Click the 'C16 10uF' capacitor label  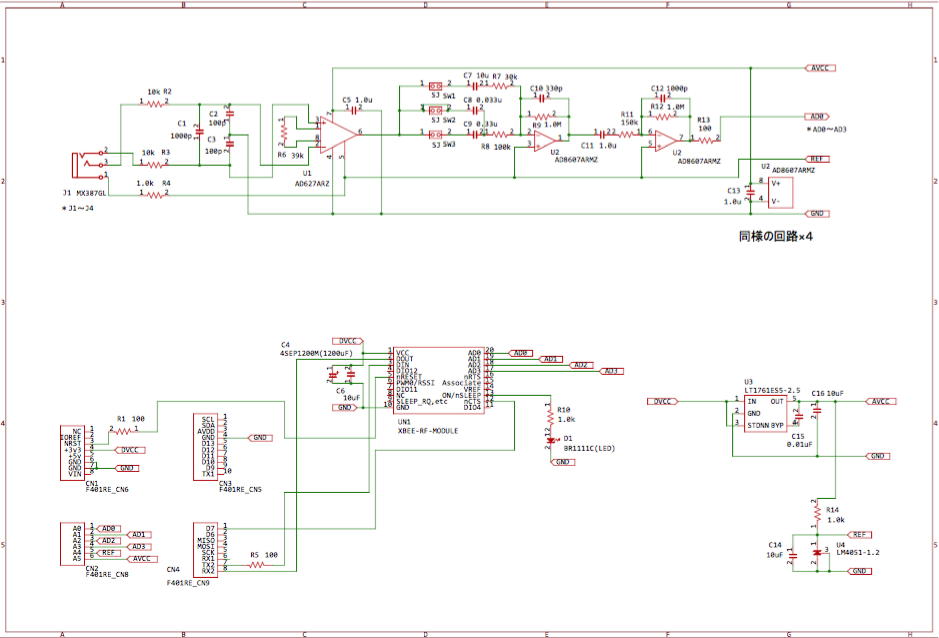(828, 394)
